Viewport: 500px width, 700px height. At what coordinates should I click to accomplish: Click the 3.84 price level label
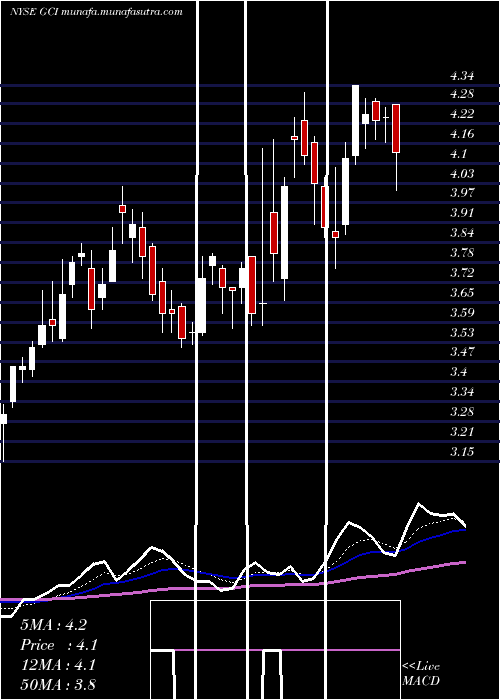462,233
